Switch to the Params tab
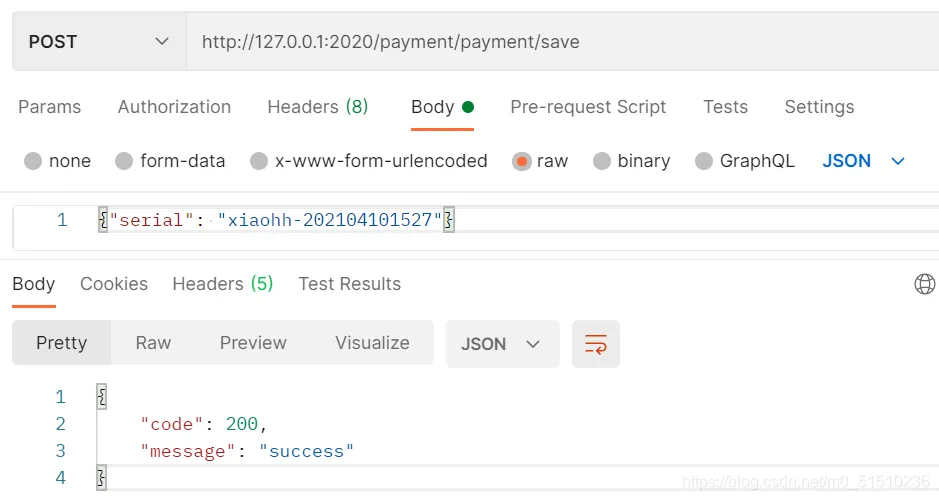 50,107
